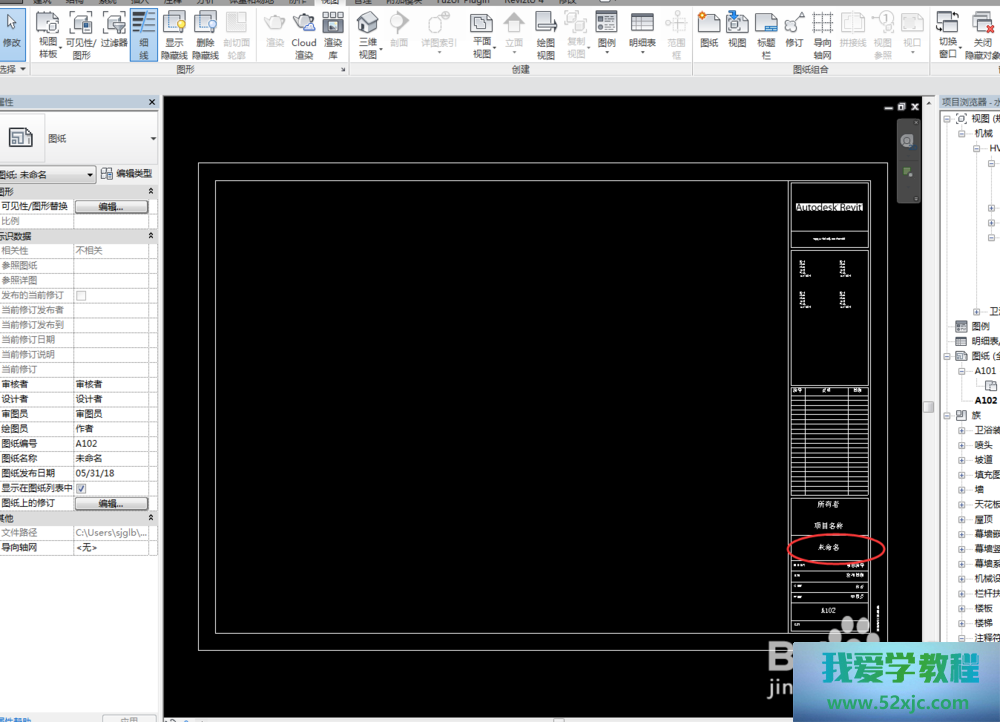Close the Properties panel
1000x722 pixels.
point(152,102)
